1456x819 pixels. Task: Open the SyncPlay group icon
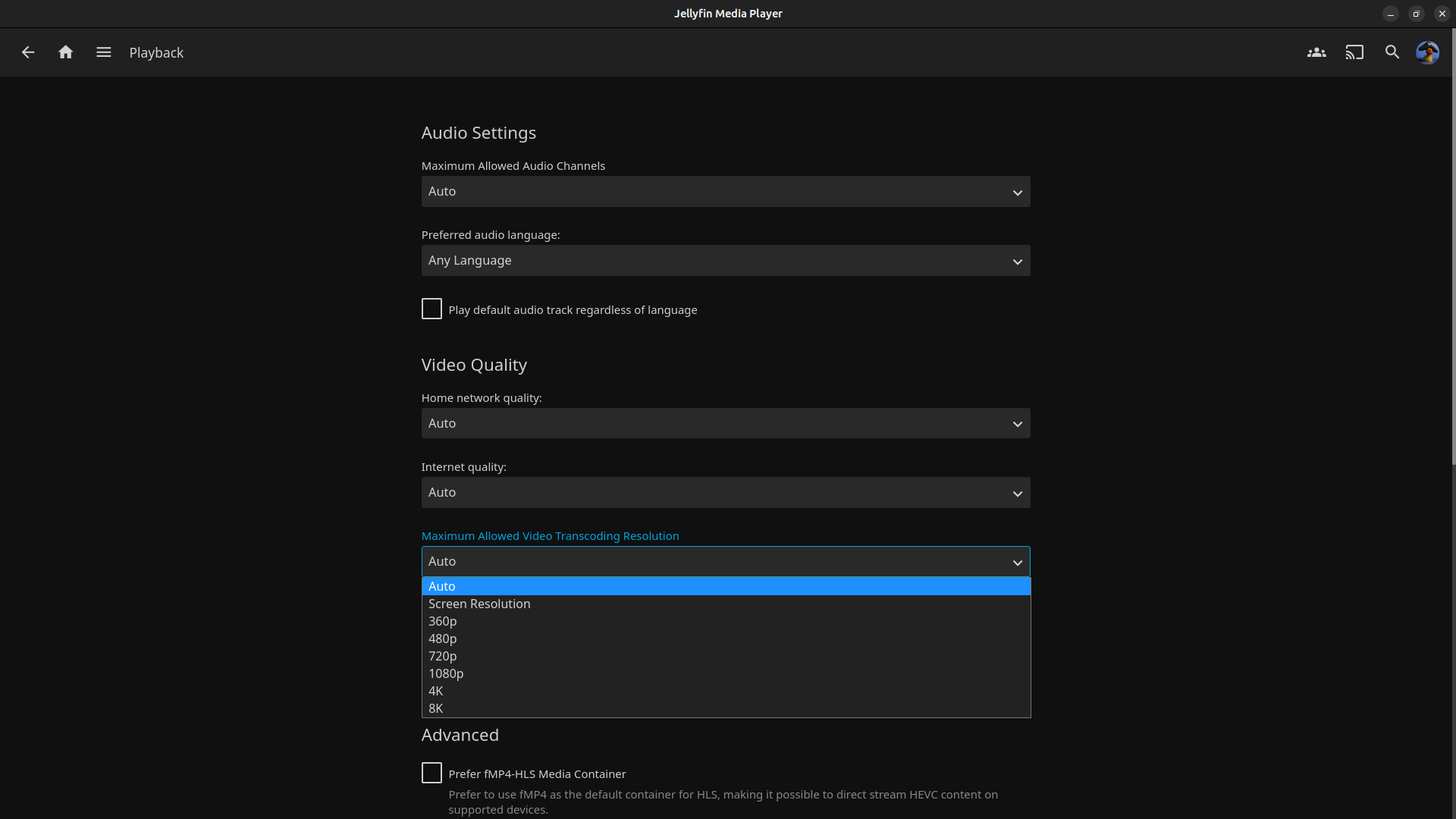1316,52
